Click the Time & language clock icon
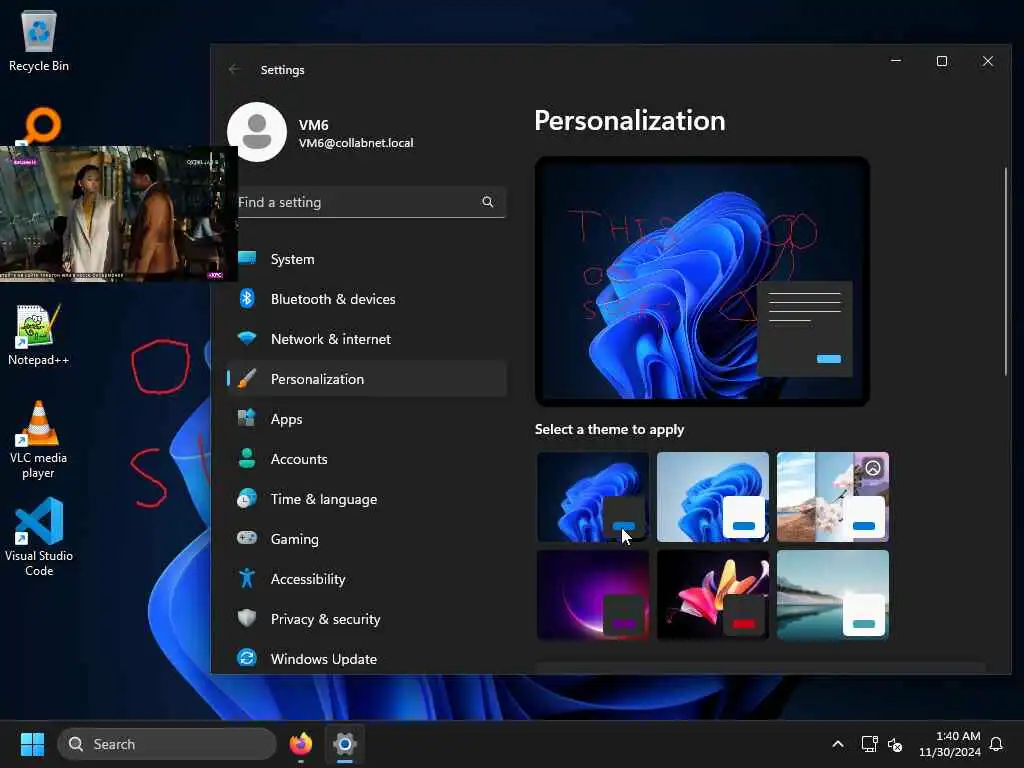1024x768 pixels. (x=247, y=498)
